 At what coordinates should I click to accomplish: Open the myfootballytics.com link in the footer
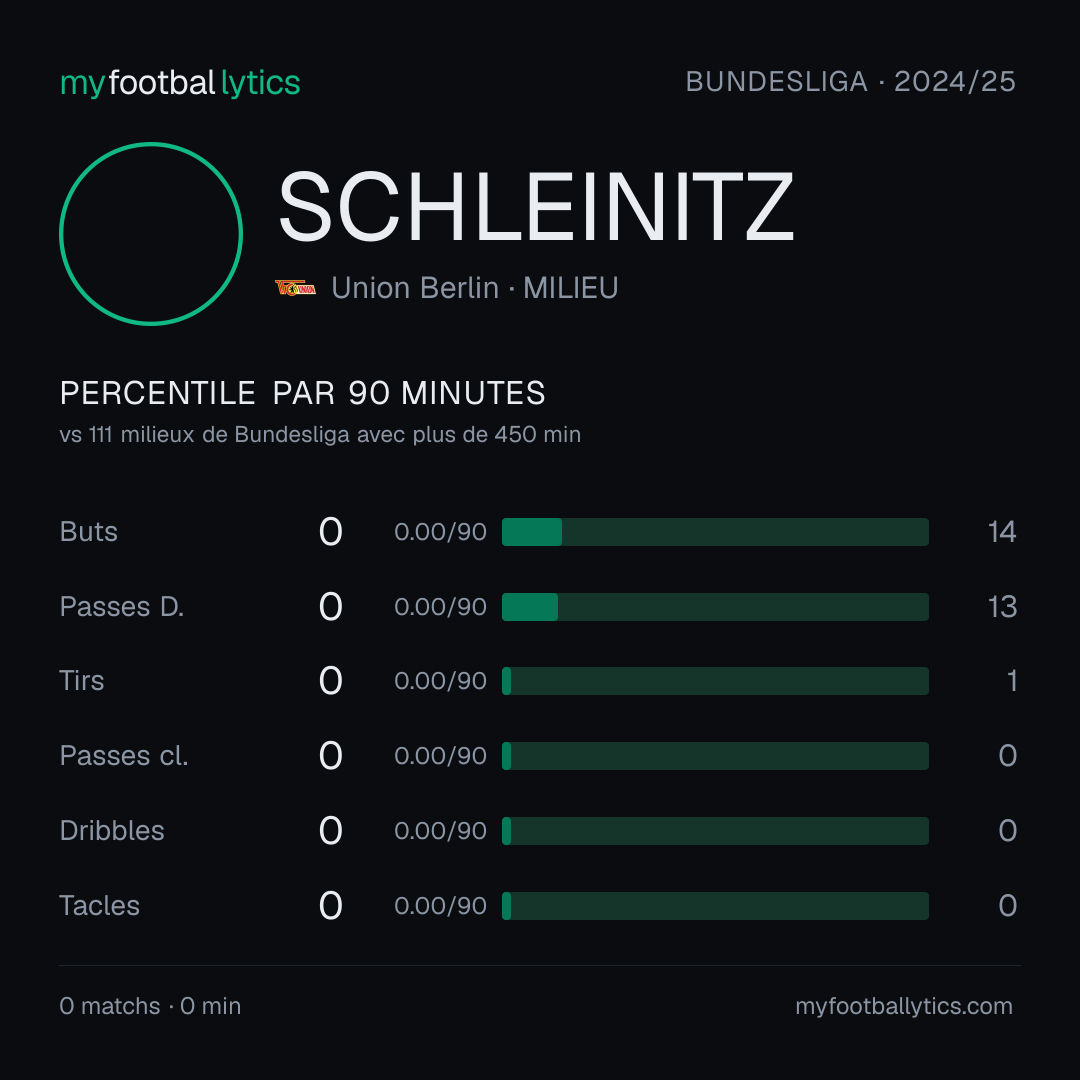click(x=904, y=1006)
